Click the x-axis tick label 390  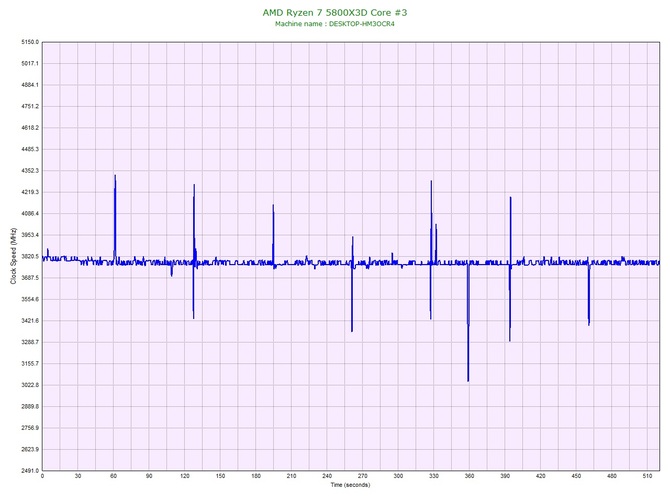tap(505, 476)
